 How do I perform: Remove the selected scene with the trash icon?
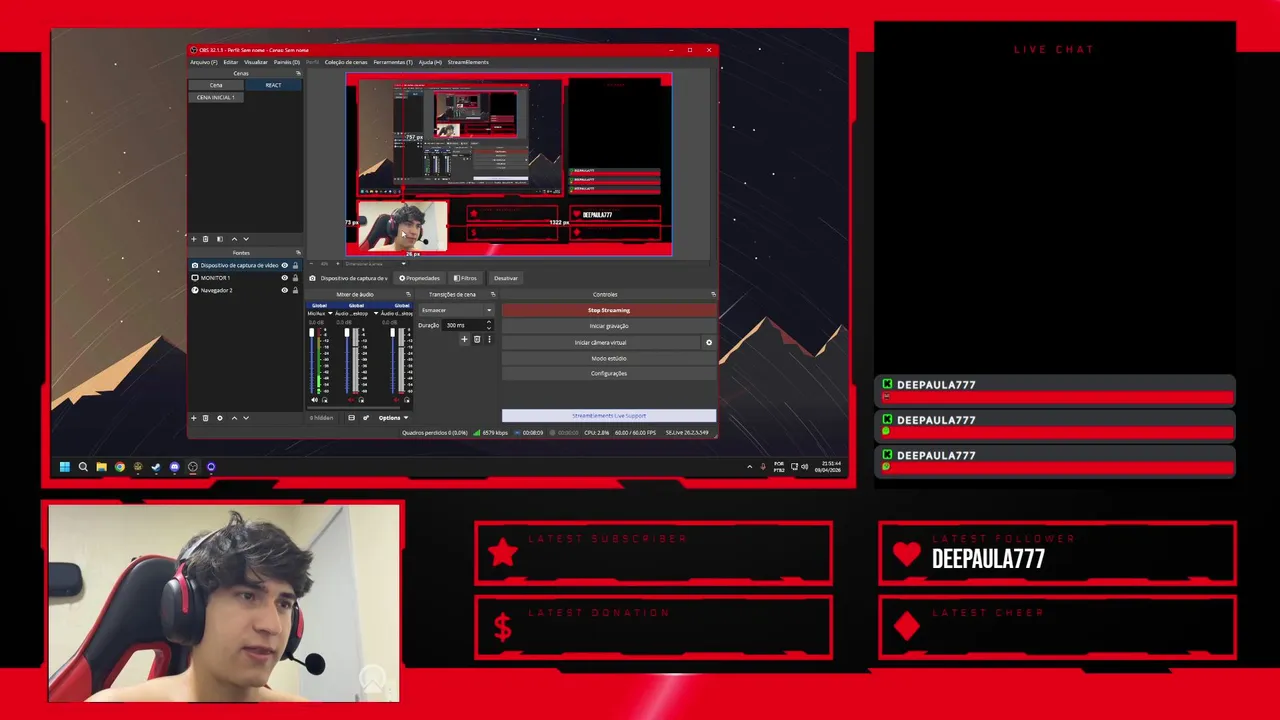tap(206, 239)
